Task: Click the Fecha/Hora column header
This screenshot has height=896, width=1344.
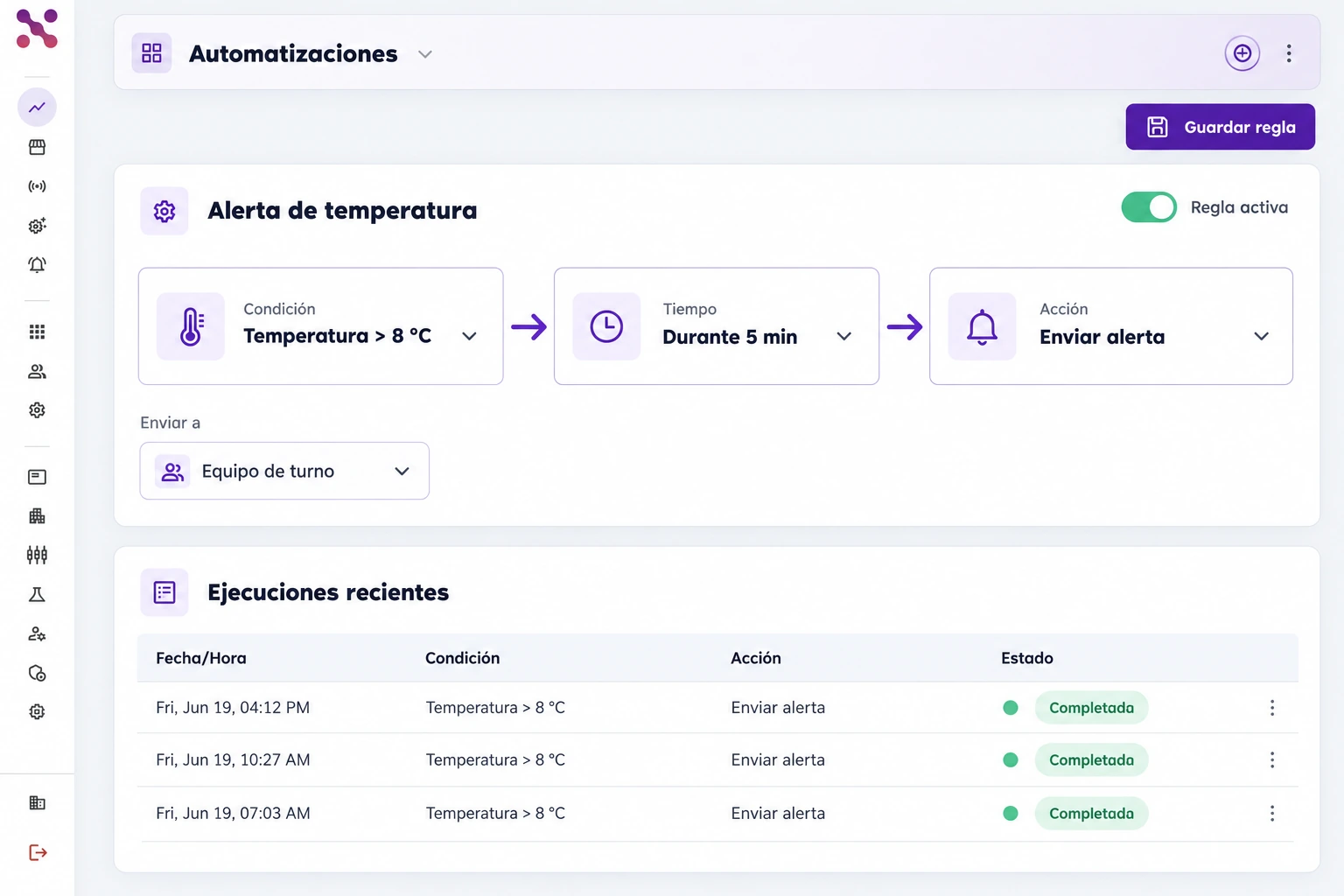Action: 201,658
